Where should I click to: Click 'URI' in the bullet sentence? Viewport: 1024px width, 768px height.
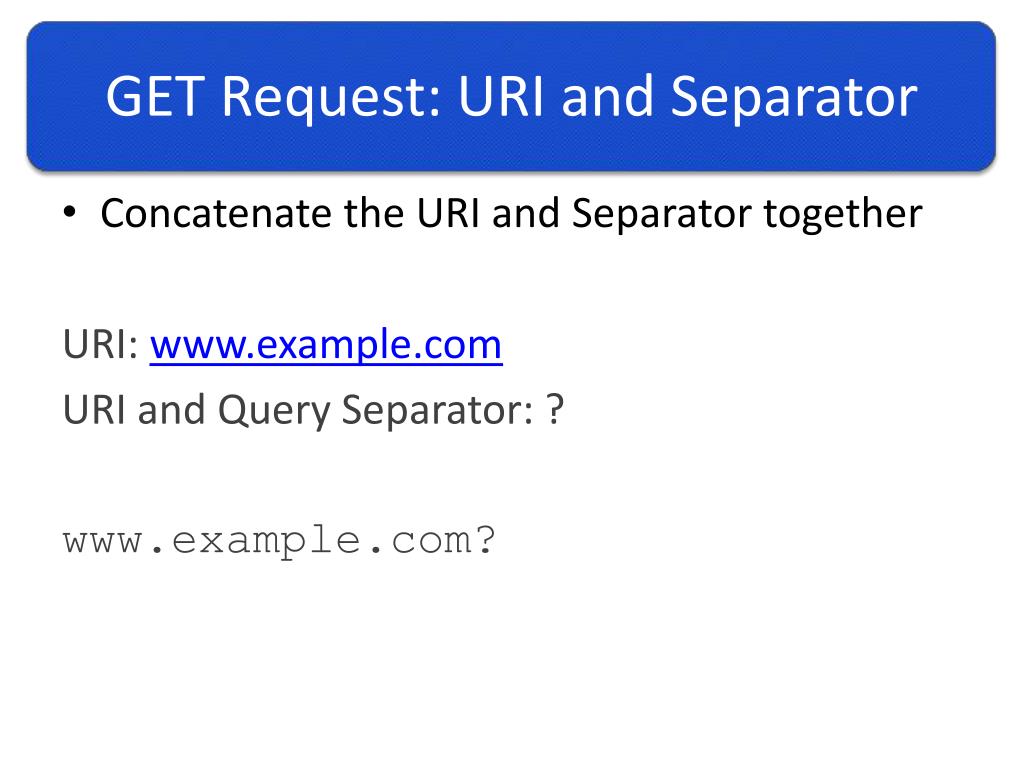click(448, 213)
